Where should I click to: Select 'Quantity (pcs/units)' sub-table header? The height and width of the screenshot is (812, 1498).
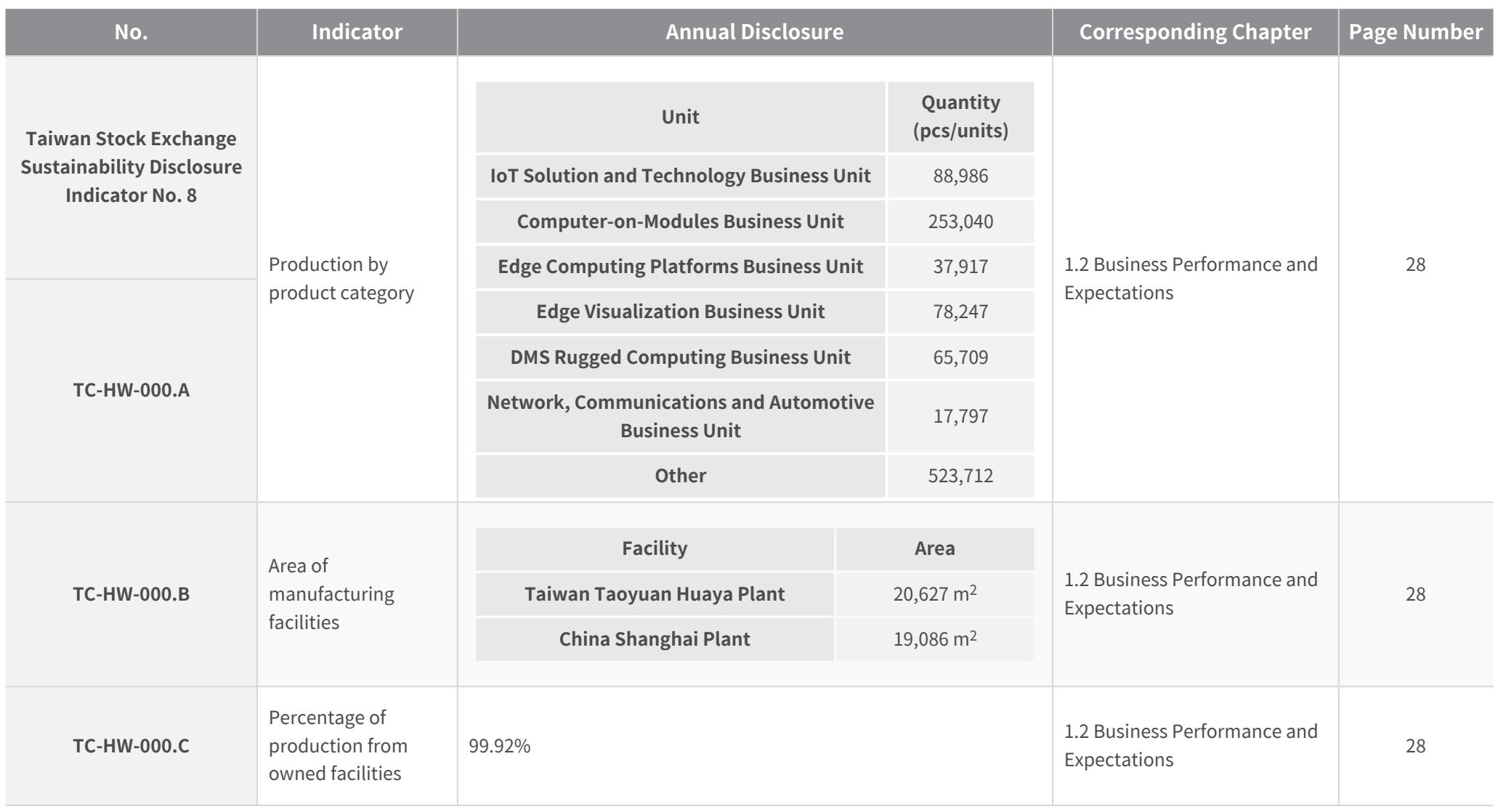960,116
